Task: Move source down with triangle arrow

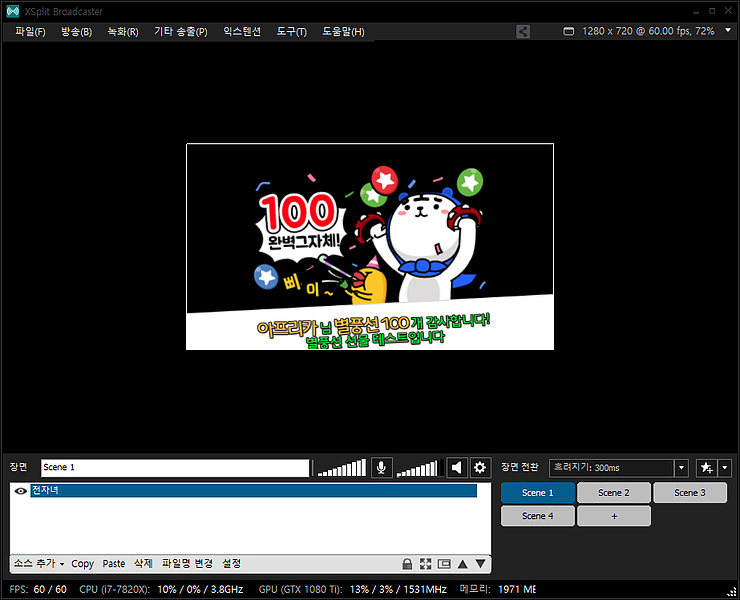Action: (480, 564)
